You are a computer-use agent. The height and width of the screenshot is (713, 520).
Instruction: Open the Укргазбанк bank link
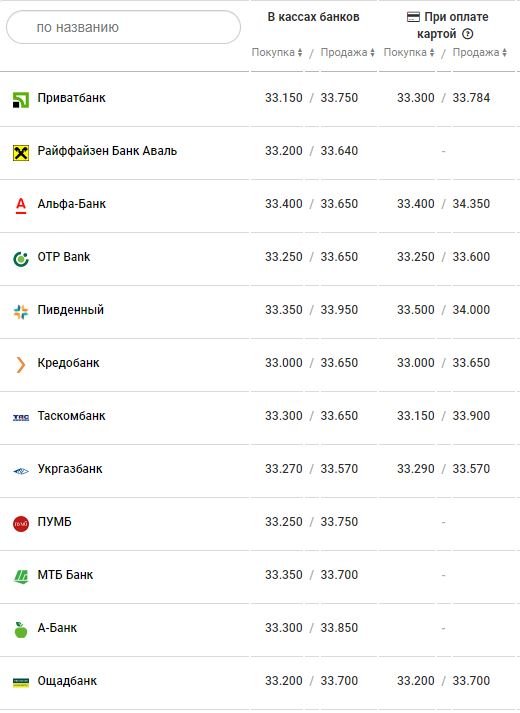(70, 469)
